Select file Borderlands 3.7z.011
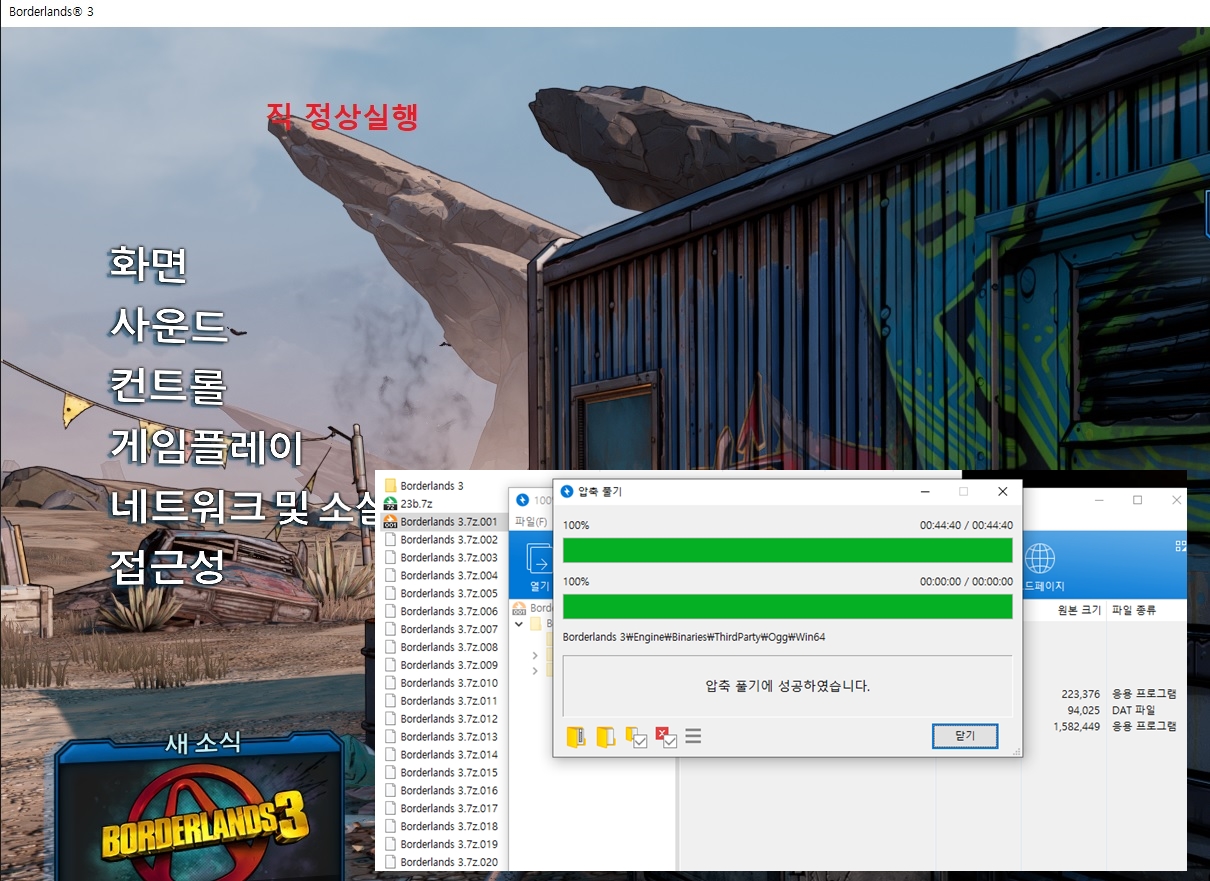Viewport: 1210px width, 881px height. [449, 701]
